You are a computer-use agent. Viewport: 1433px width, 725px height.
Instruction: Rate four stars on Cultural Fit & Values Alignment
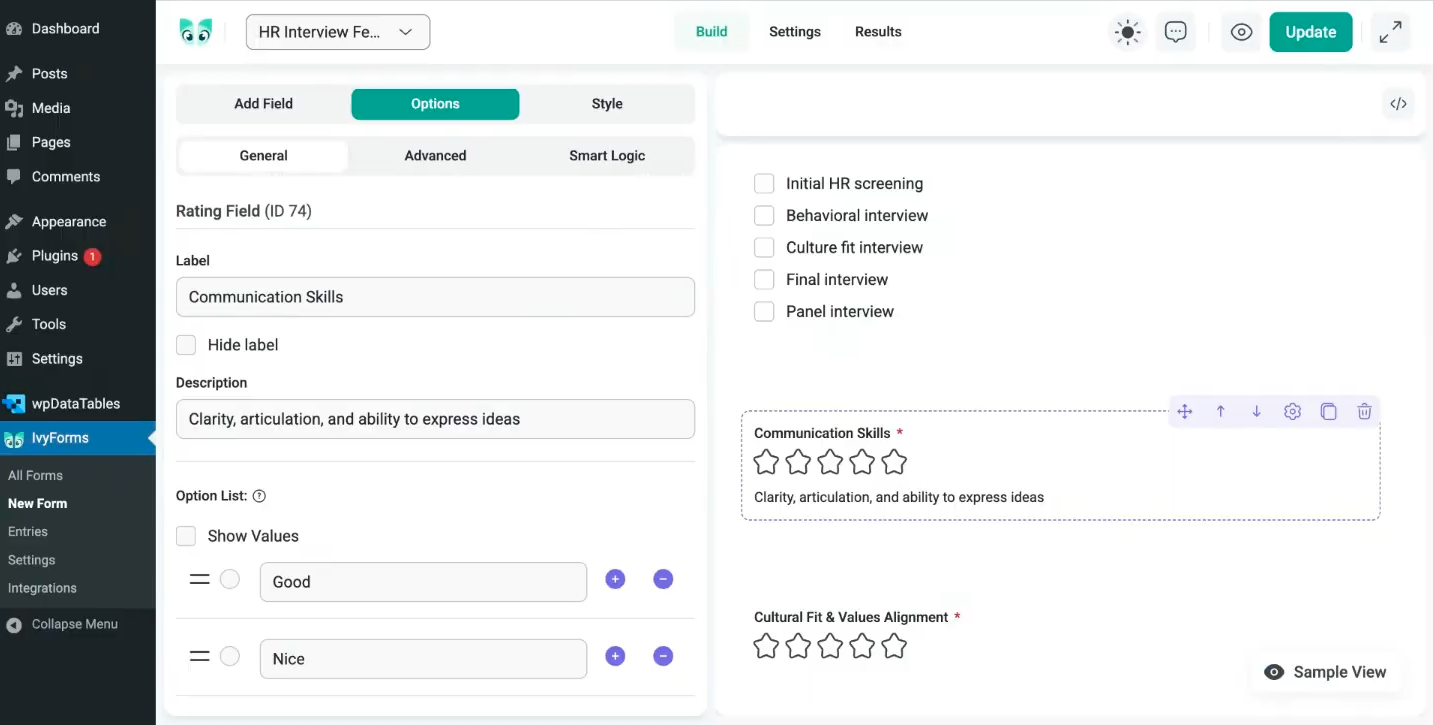pyautogui.click(x=862, y=646)
